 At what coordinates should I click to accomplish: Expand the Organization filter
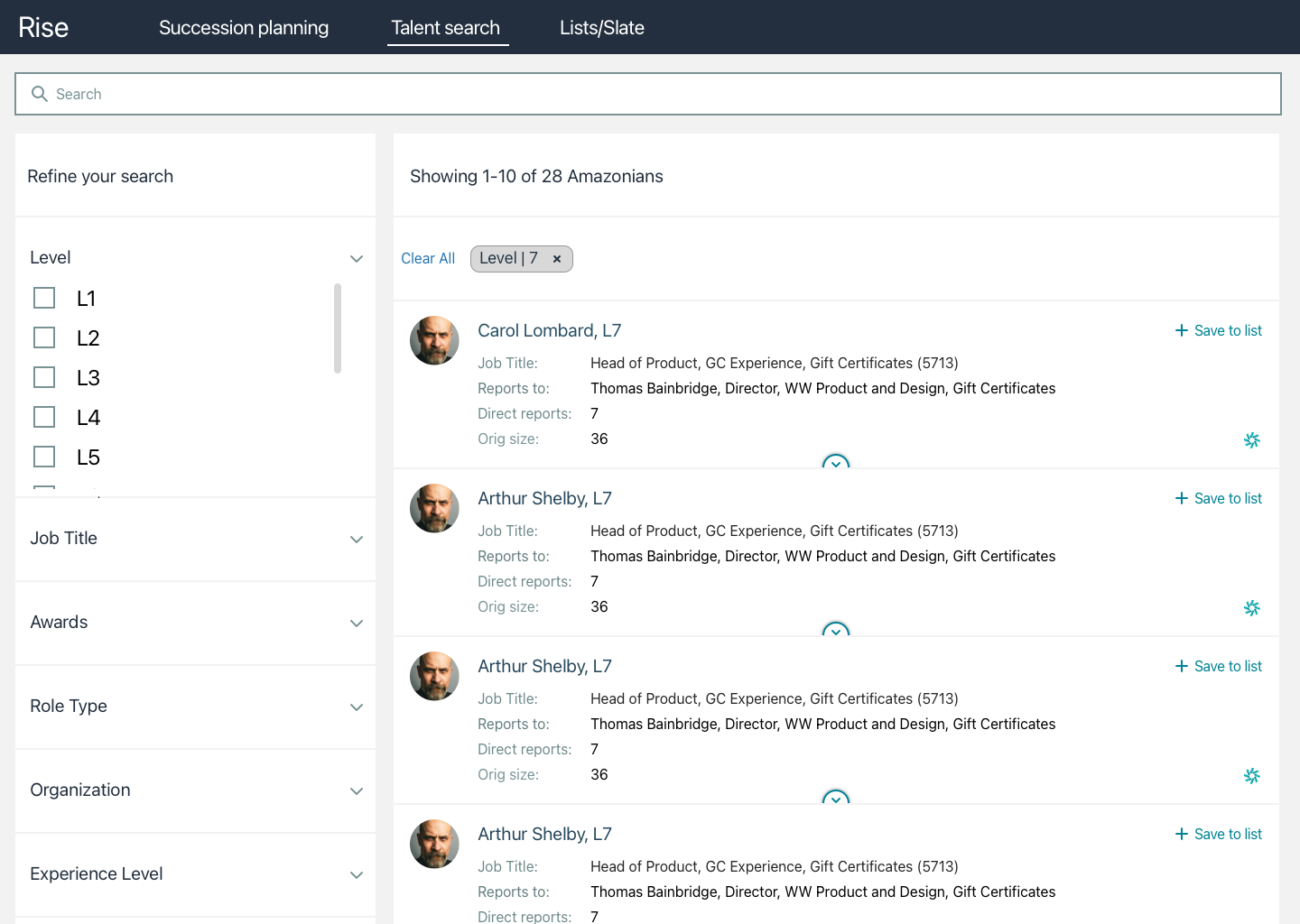pos(357,791)
